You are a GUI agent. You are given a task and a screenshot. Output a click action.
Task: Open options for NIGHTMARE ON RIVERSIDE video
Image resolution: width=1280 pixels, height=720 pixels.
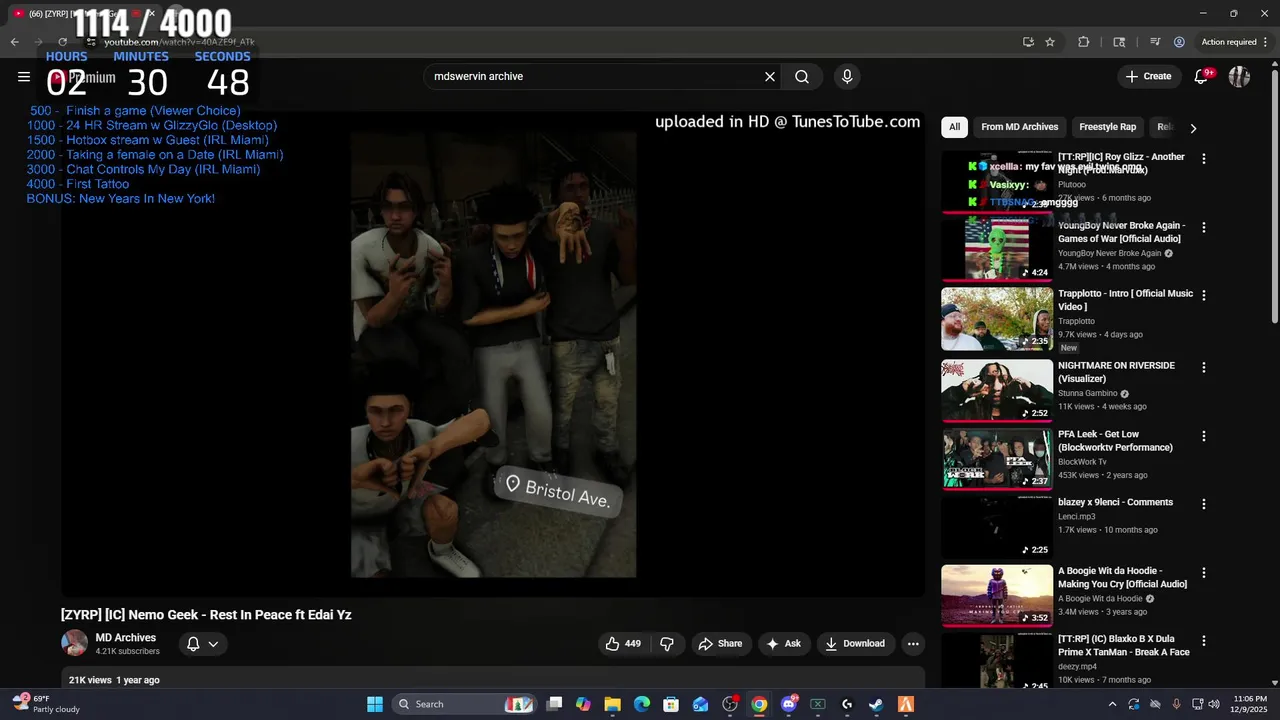[x=1204, y=367]
